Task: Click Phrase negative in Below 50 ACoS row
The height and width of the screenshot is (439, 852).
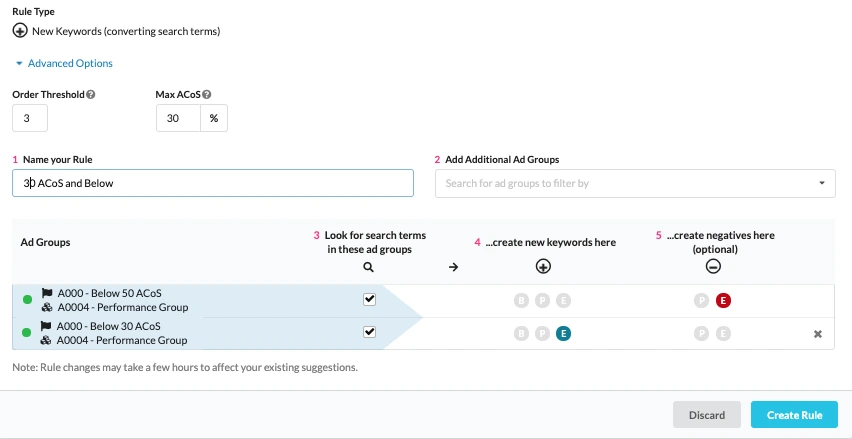Action: click(701, 300)
